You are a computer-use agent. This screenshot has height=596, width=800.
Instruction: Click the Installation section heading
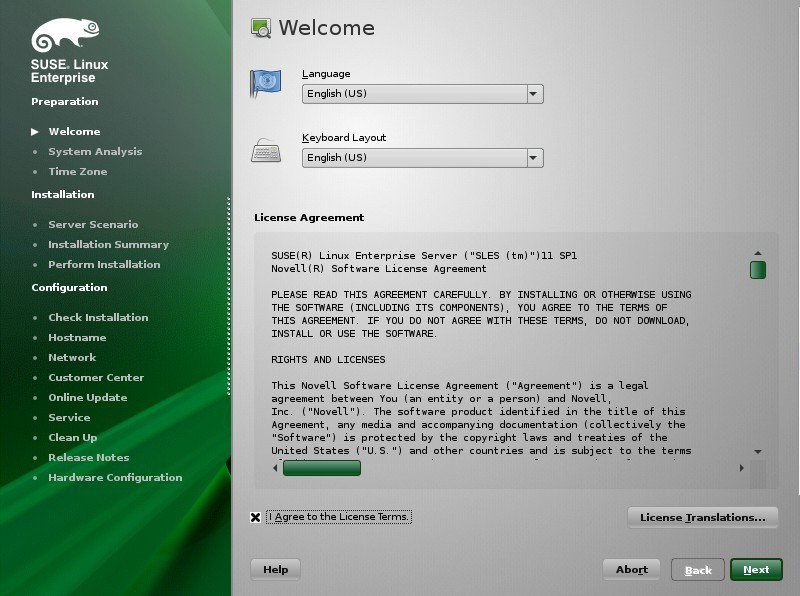tap(63, 194)
